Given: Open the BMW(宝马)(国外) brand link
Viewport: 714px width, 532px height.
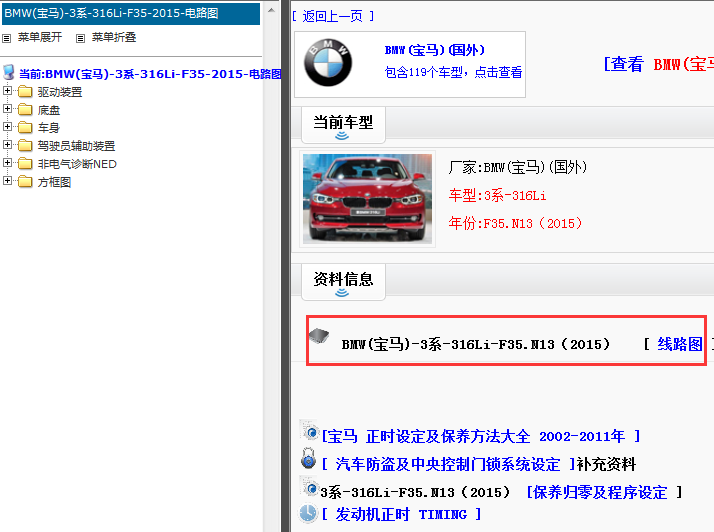Looking at the screenshot, I should [x=435, y=50].
